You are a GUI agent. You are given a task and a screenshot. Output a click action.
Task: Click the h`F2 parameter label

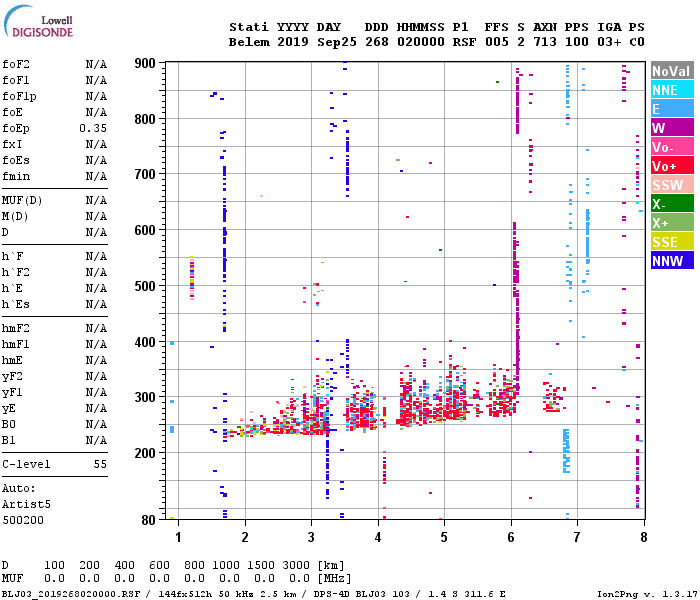pyautogui.click(x=16, y=272)
